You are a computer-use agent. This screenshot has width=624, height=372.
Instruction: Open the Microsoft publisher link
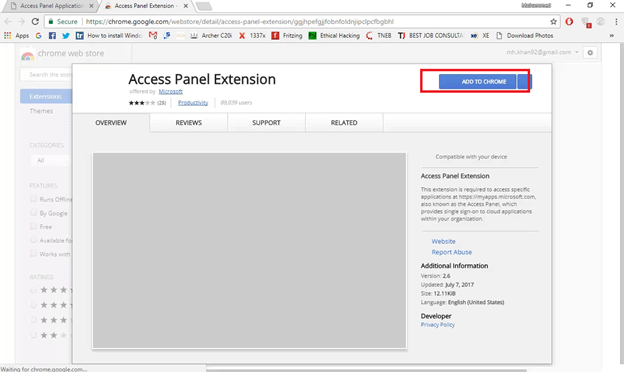pos(170,91)
